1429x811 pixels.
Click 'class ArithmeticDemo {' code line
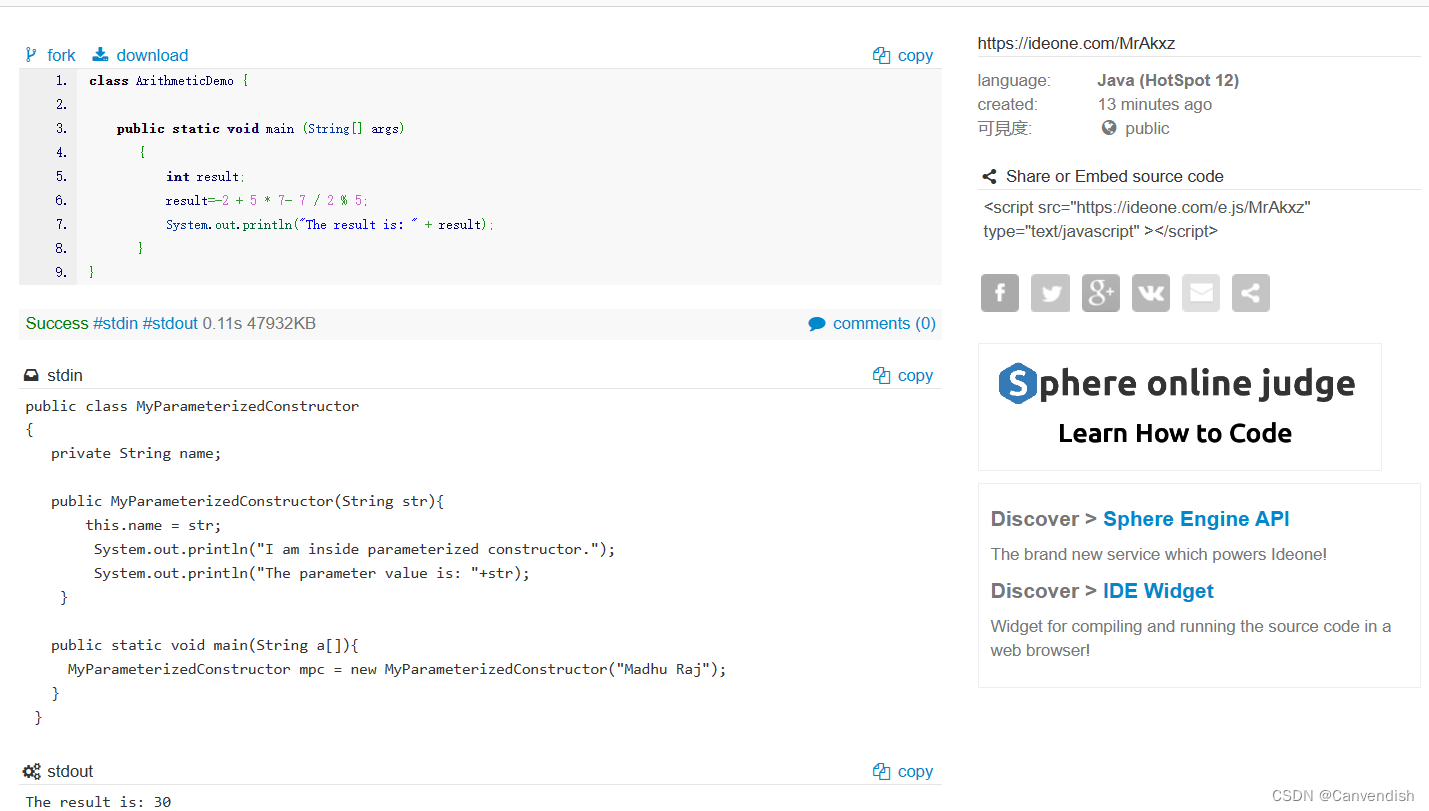pos(168,81)
